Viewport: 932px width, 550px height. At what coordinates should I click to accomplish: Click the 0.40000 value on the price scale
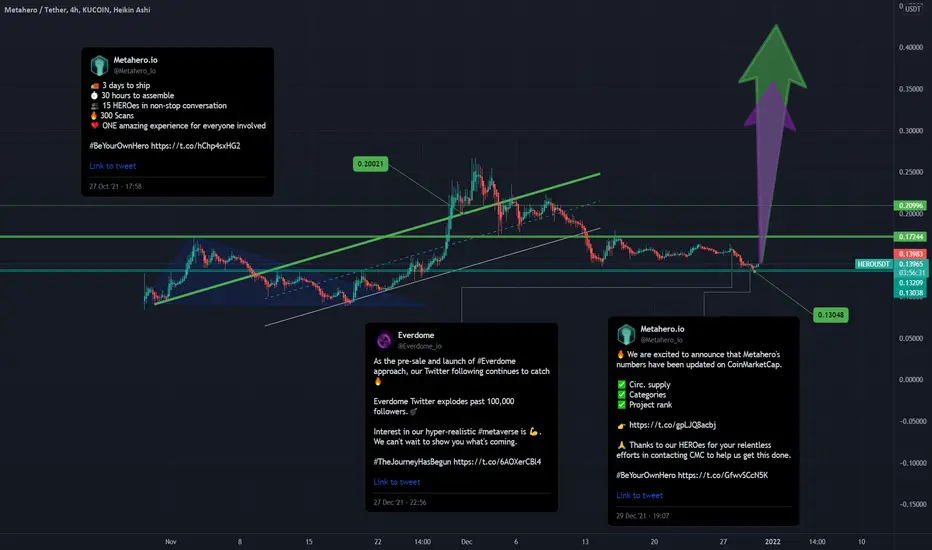point(911,48)
